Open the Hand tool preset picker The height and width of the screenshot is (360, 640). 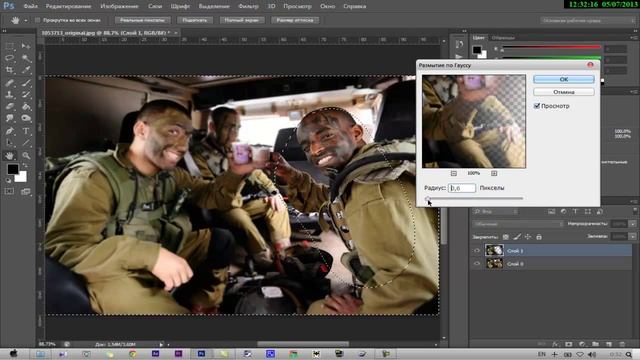[26, 20]
